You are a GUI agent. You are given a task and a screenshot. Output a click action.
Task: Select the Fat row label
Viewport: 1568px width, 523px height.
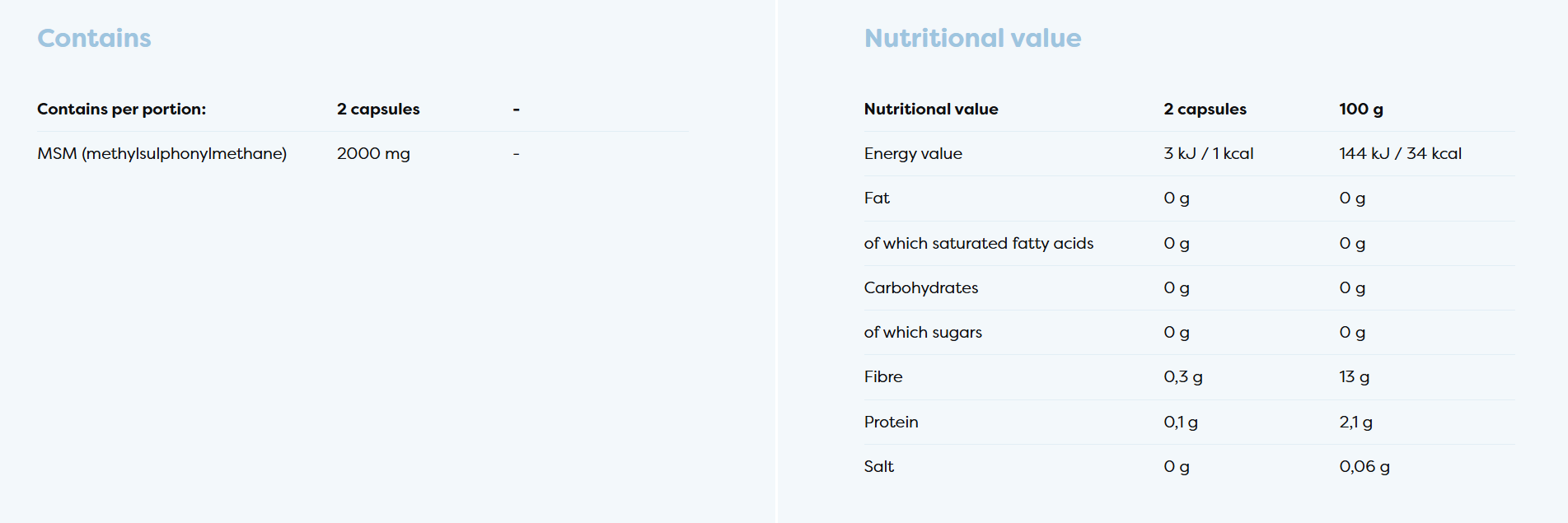pos(877,198)
